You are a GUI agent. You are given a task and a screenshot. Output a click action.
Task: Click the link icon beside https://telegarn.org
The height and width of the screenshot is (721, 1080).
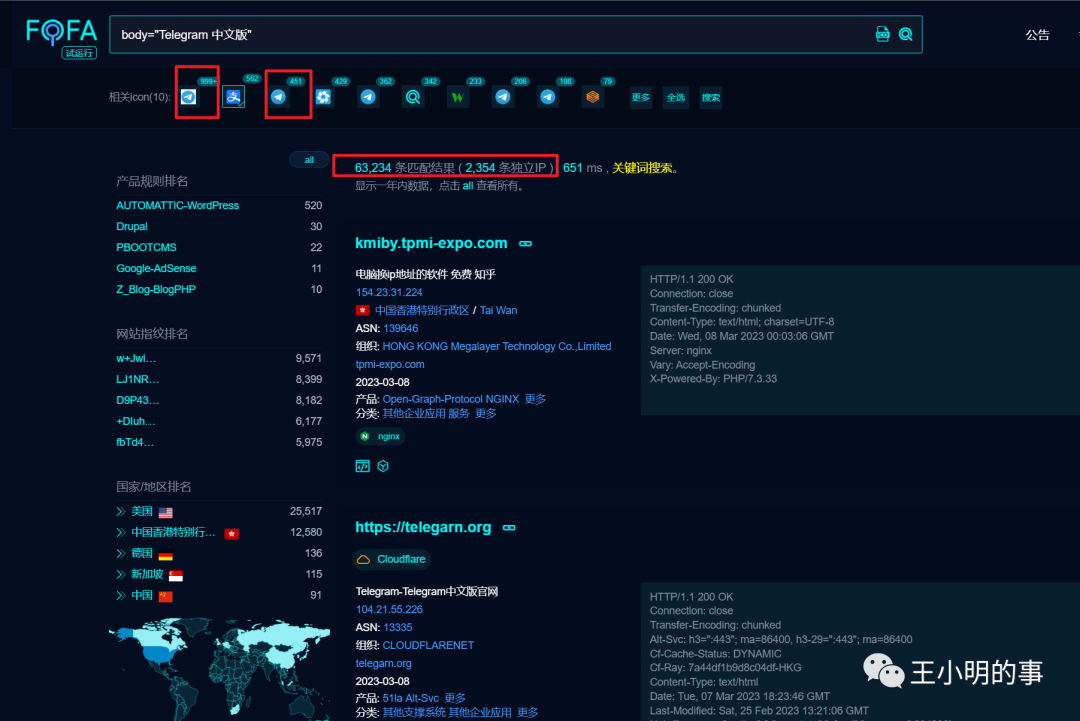click(509, 527)
